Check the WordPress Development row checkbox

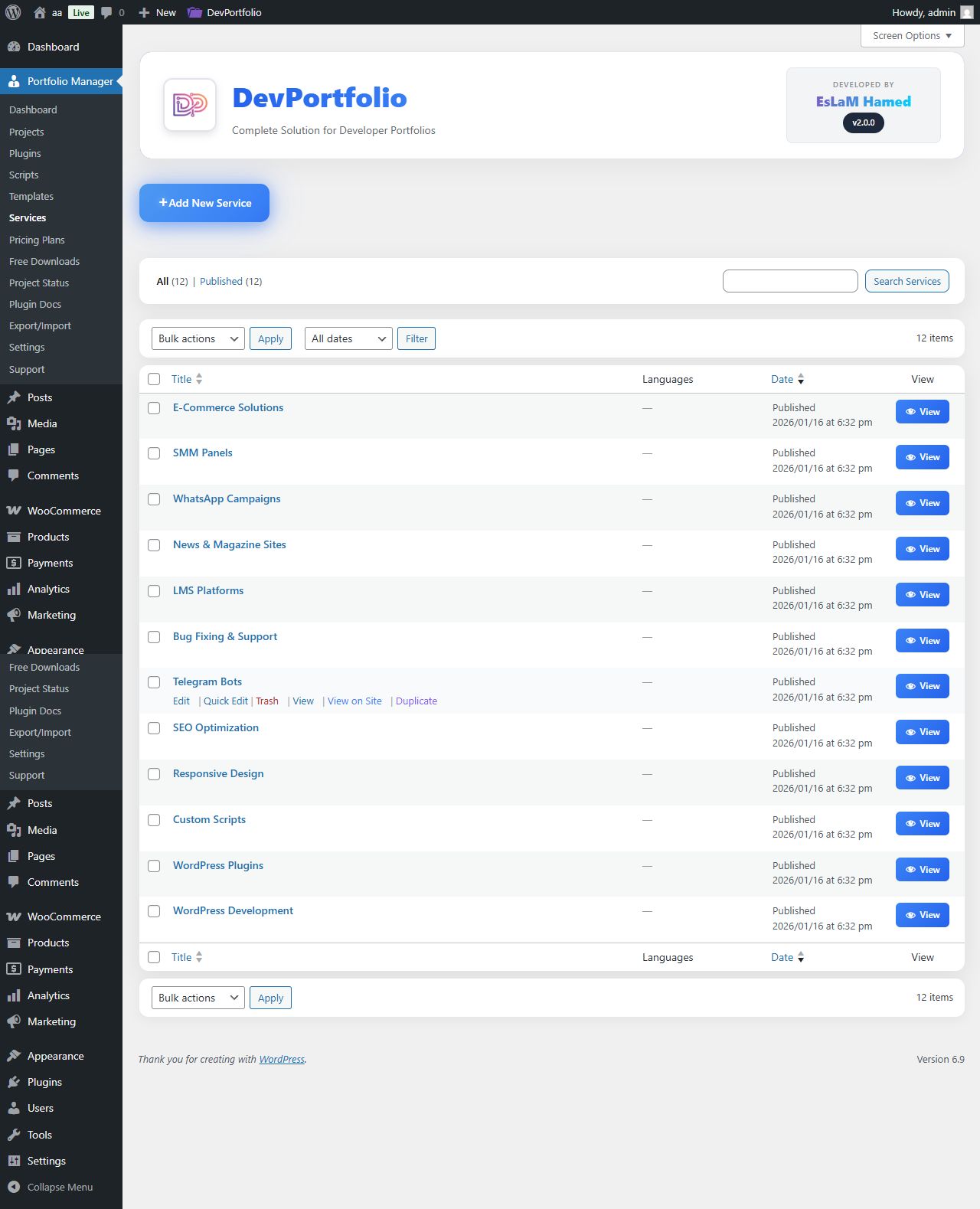[154, 911]
